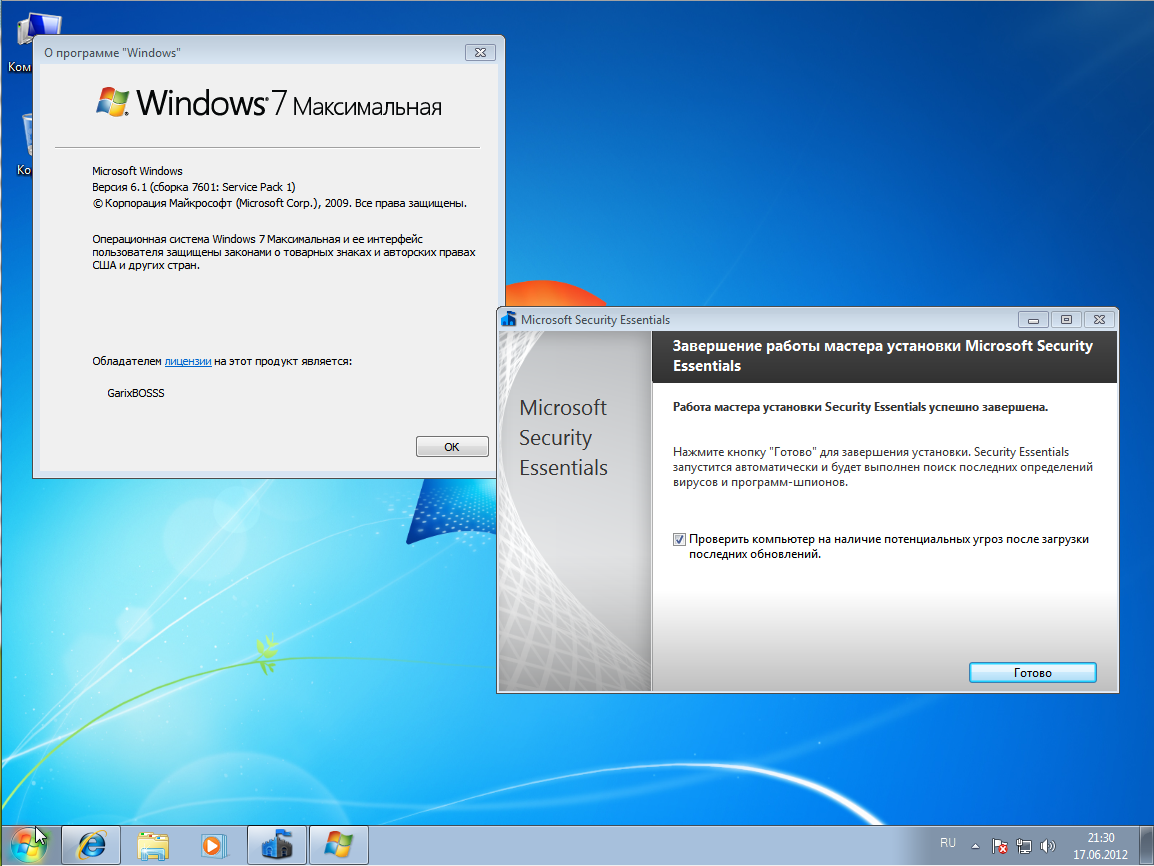Maximize the Microsoft Security Essentials window
The width and height of the screenshot is (1154, 866).
pyautogui.click(x=1066, y=319)
